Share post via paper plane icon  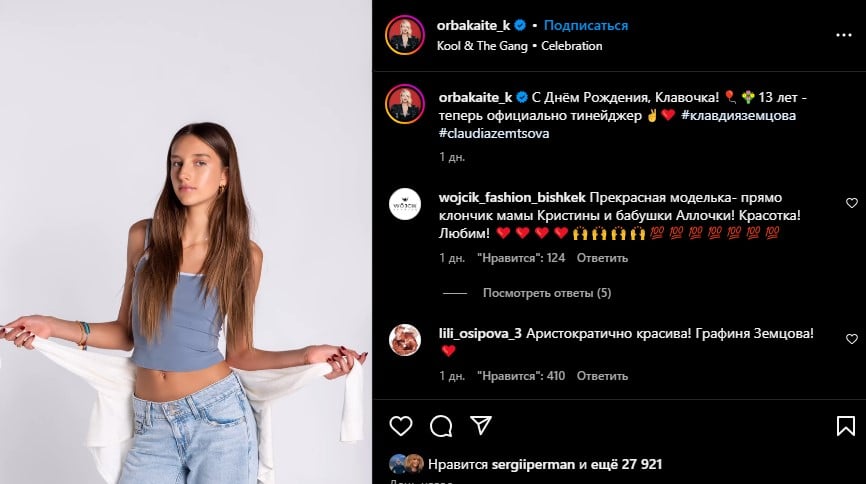pyautogui.click(x=481, y=425)
